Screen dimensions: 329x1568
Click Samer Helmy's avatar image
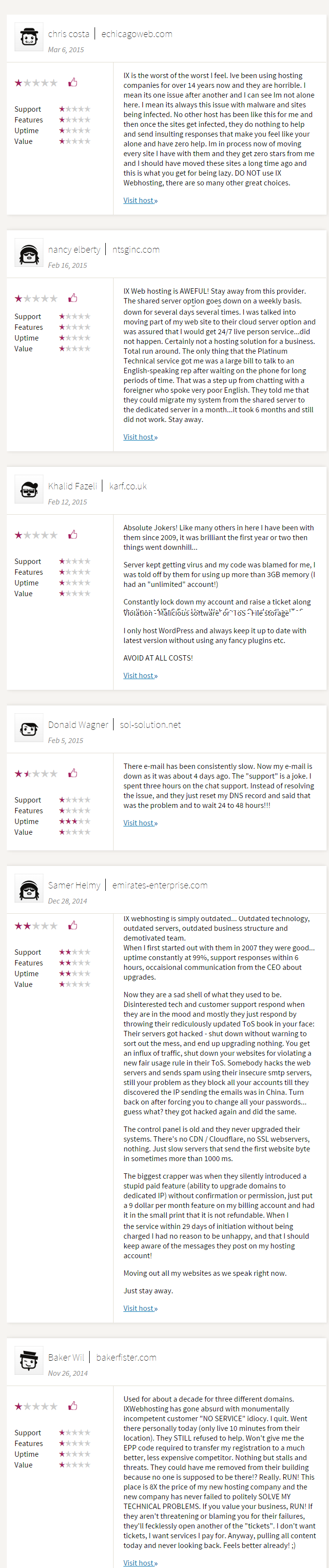pyautogui.click(x=29, y=889)
